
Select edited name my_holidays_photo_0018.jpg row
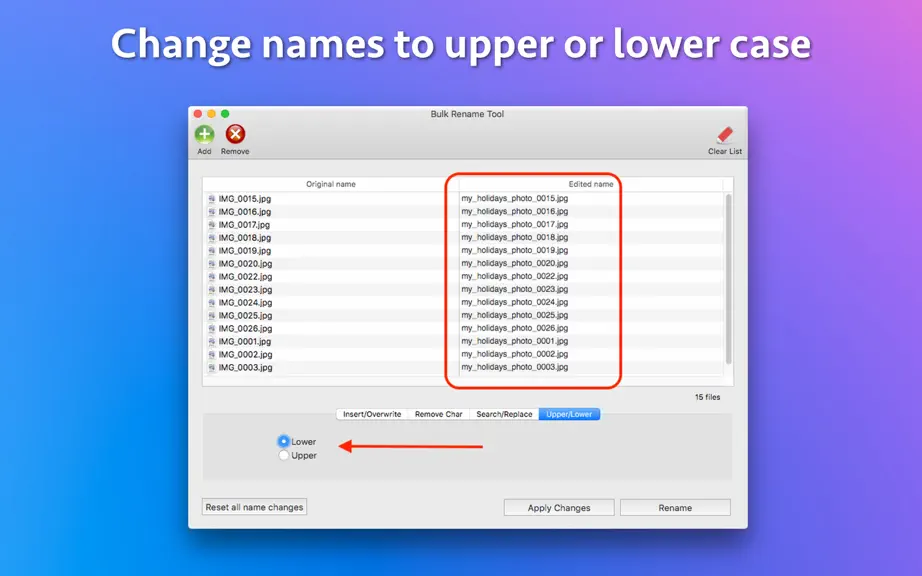tap(515, 237)
